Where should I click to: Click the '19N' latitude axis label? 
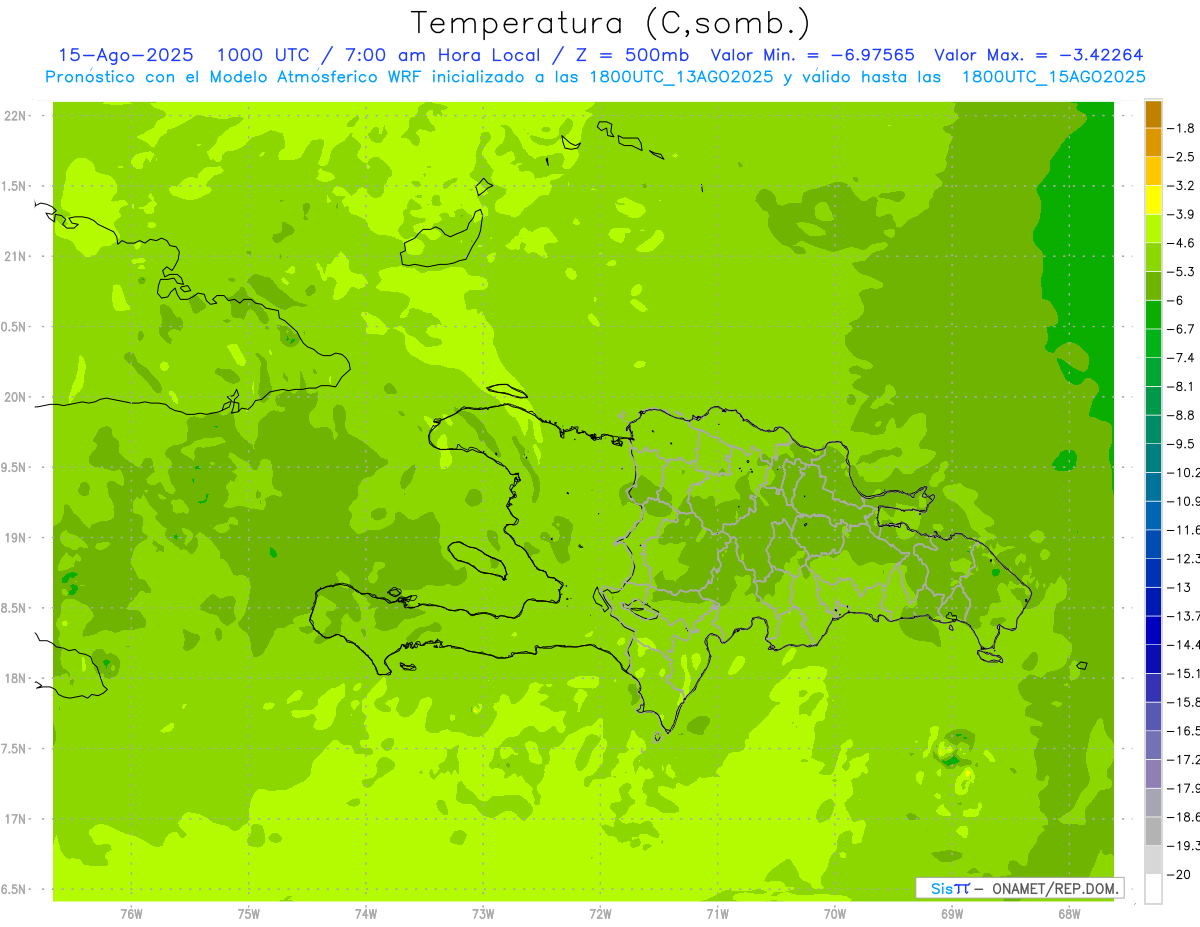pyautogui.click(x=15, y=537)
